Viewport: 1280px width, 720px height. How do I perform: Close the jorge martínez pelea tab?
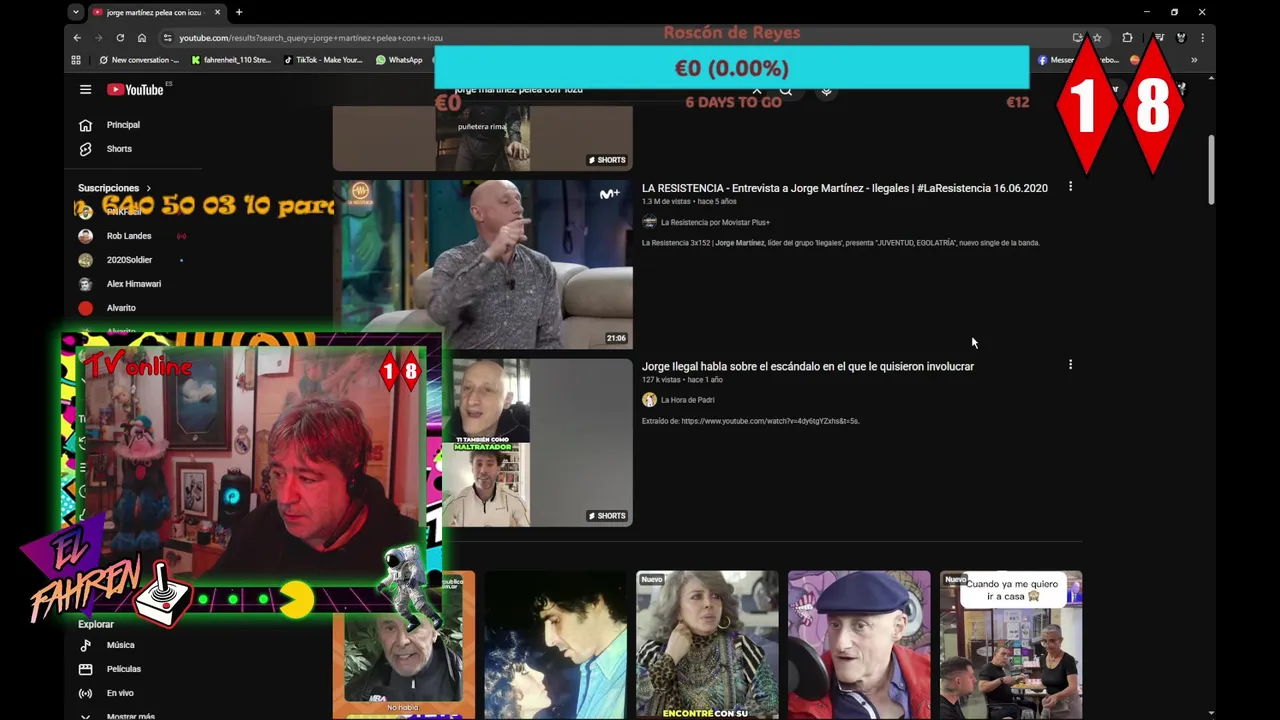coord(217,12)
